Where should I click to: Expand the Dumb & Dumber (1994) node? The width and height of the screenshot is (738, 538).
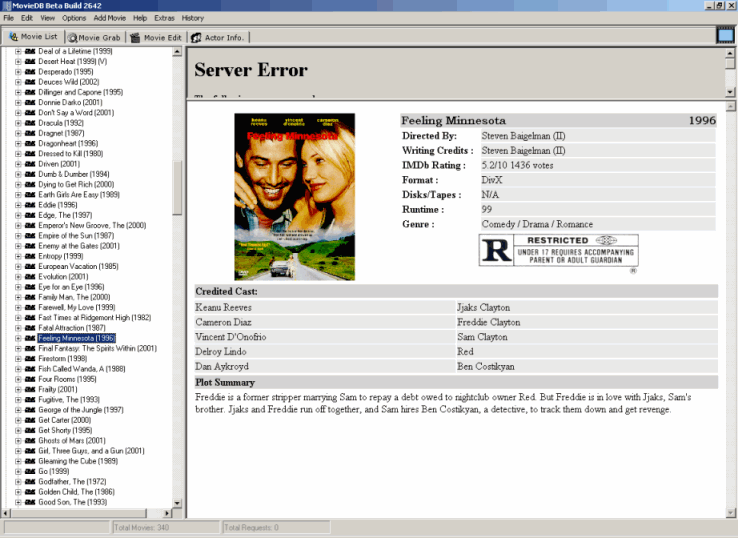(x=18, y=174)
